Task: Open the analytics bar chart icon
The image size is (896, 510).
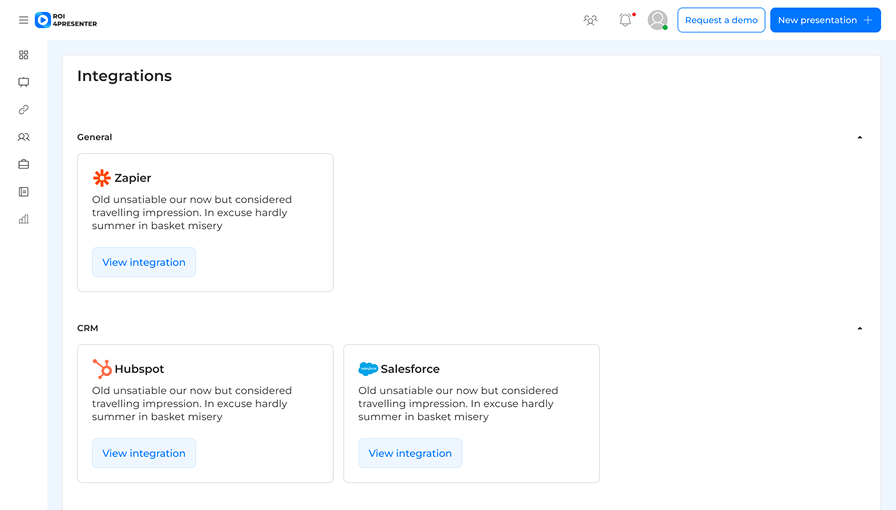Action: [23, 220]
